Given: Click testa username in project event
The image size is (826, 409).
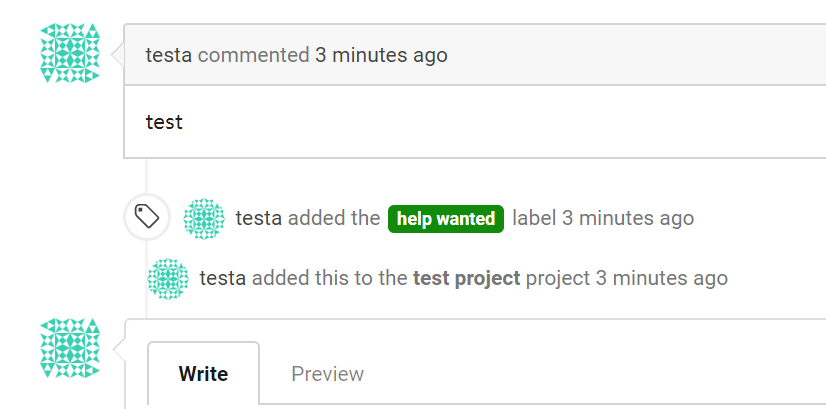Looking at the screenshot, I should [x=222, y=278].
